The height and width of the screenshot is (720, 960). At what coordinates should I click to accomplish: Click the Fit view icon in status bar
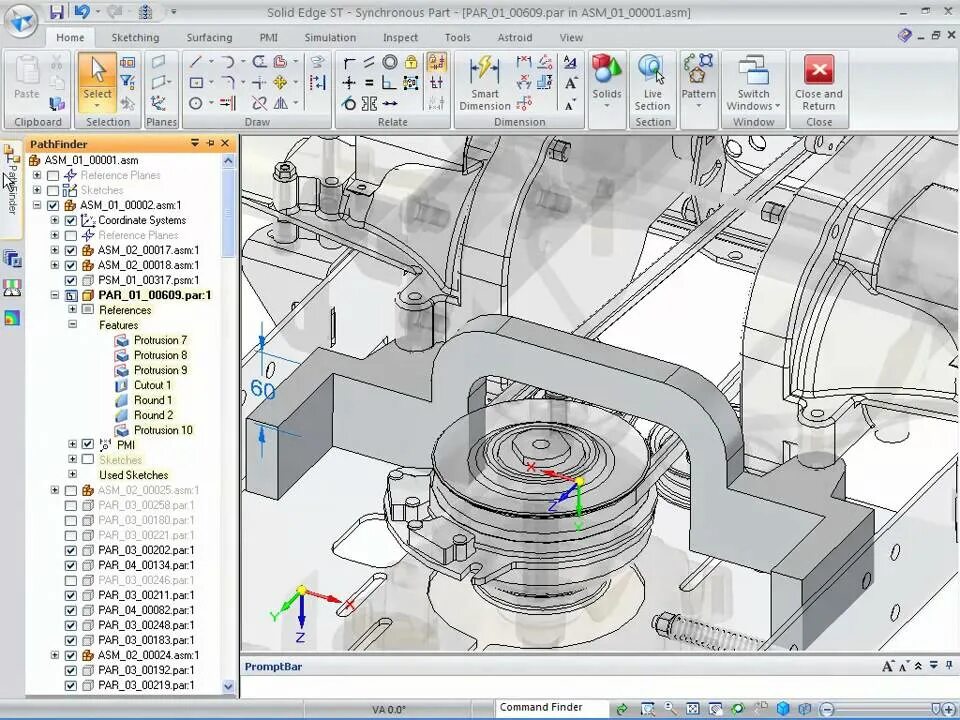click(692, 709)
